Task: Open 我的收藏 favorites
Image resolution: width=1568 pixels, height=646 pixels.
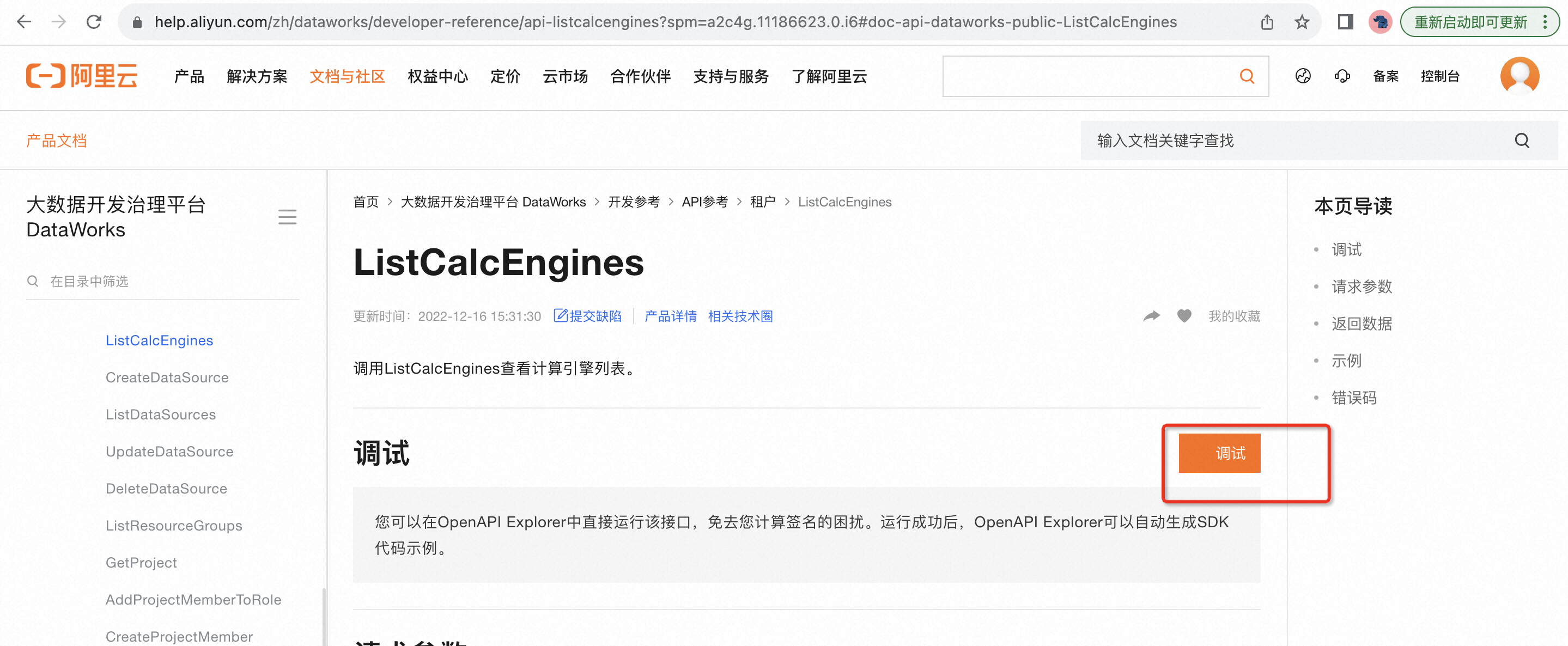Action: tap(1234, 316)
